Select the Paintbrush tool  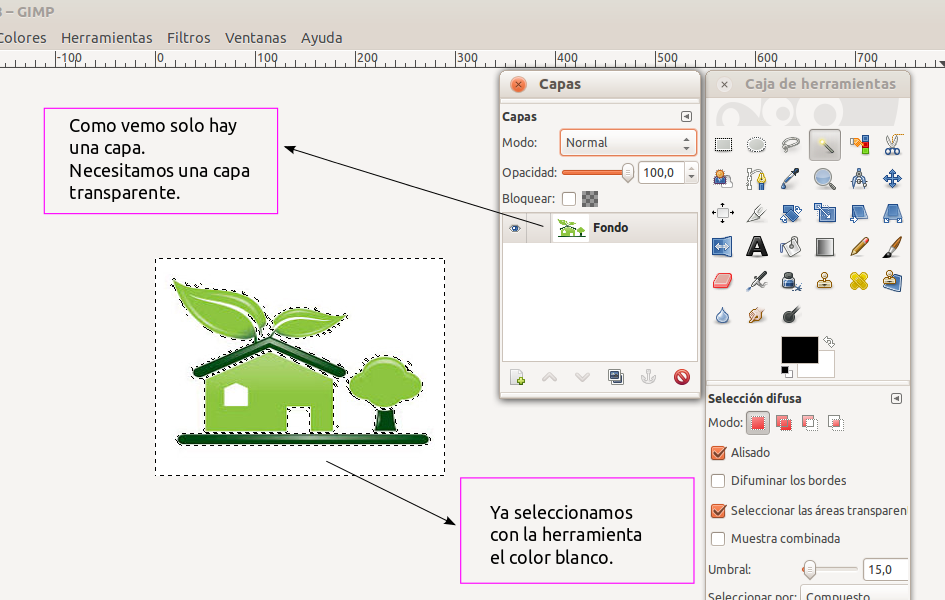[893, 247]
